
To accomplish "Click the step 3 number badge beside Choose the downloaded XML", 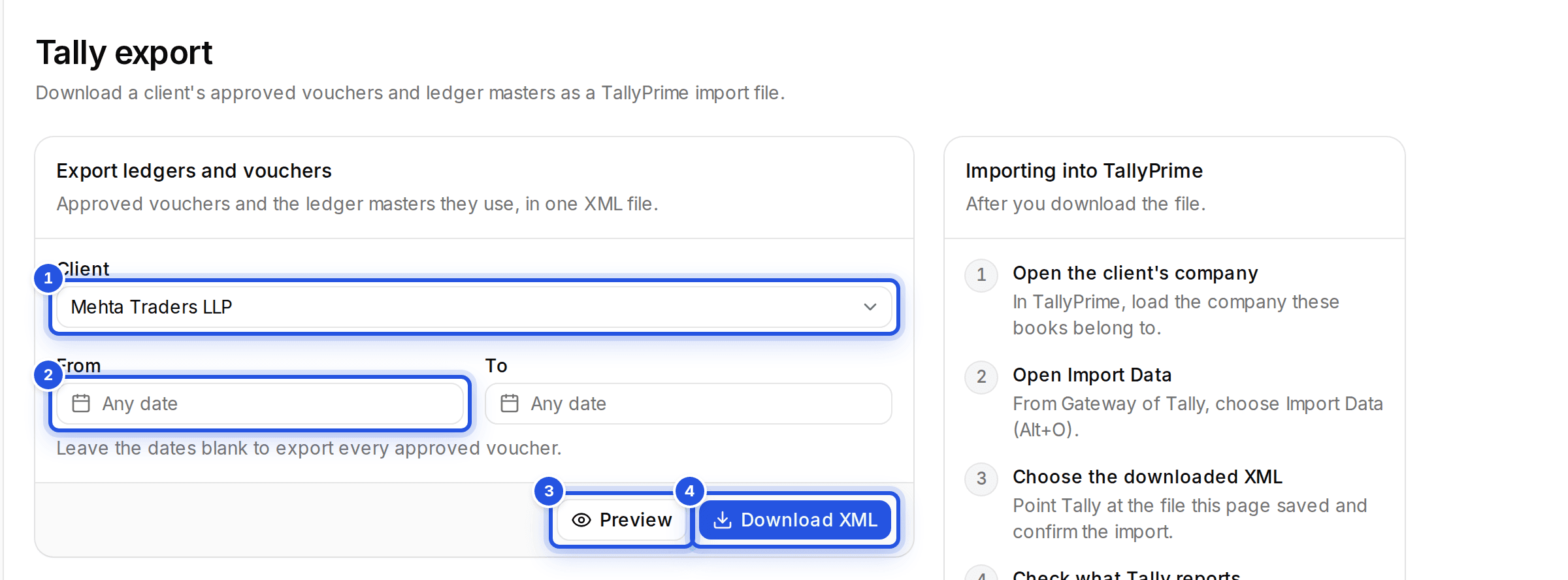I will coord(981,479).
